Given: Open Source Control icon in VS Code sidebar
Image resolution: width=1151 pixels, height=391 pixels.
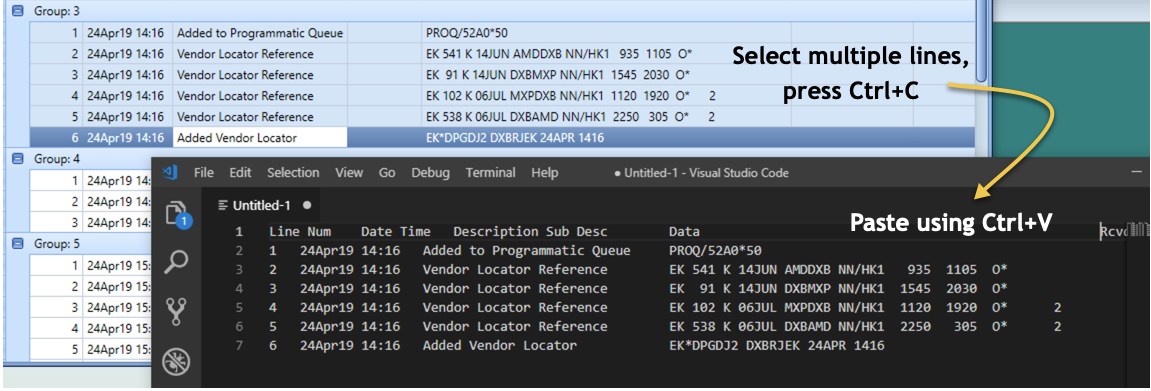Looking at the screenshot, I should tap(176, 310).
